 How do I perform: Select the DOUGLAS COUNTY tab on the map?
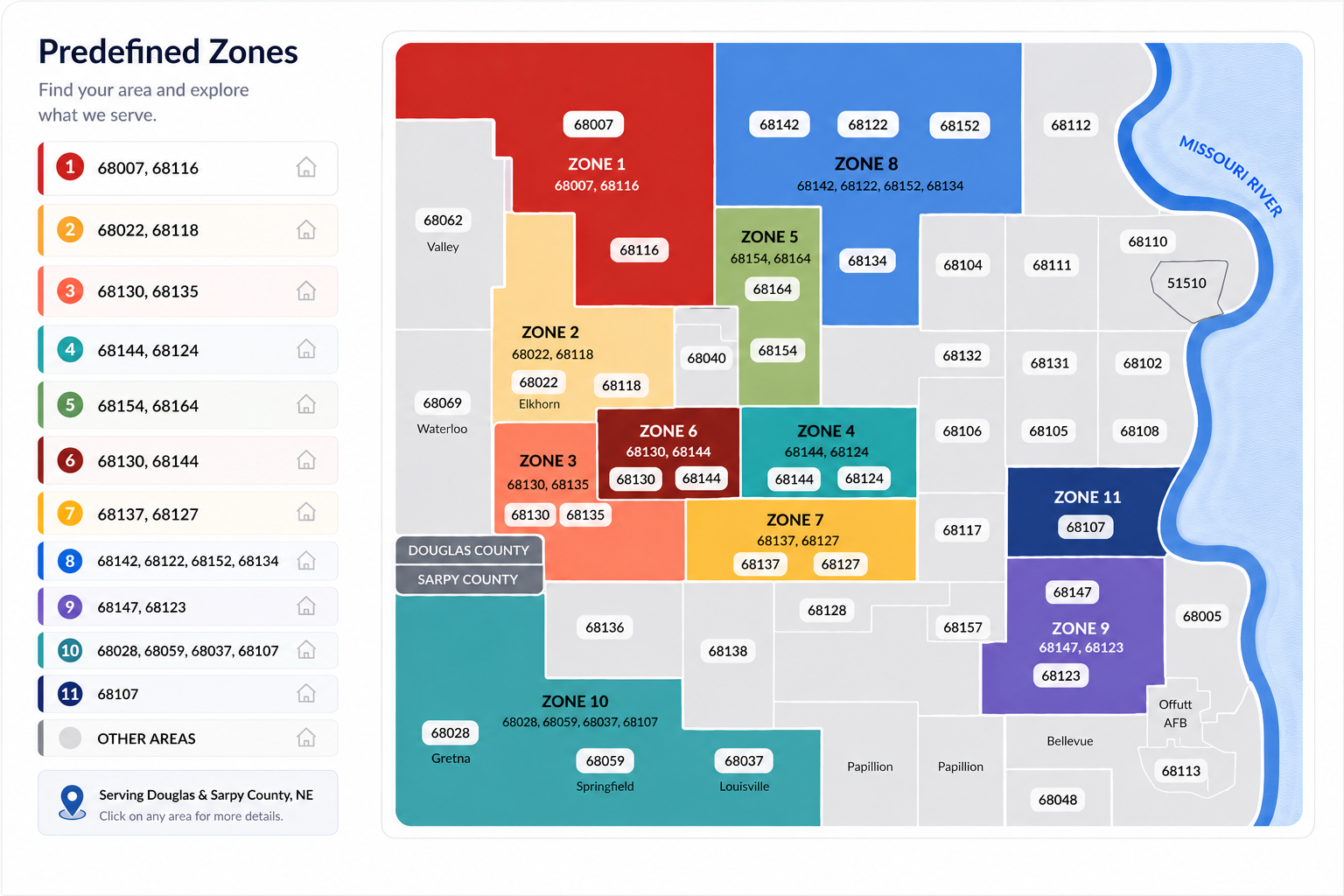click(469, 550)
